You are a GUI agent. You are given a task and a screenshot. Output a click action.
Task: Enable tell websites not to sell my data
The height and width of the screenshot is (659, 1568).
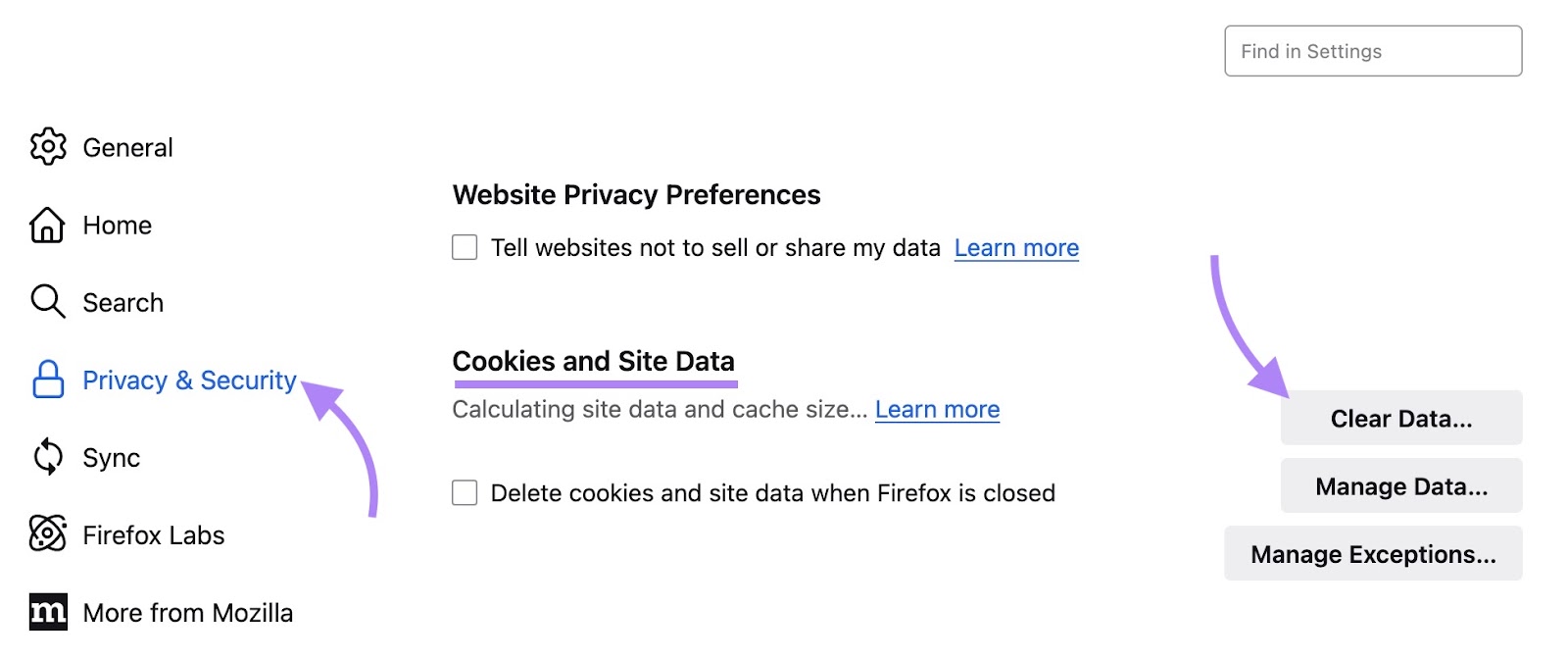[463, 248]
